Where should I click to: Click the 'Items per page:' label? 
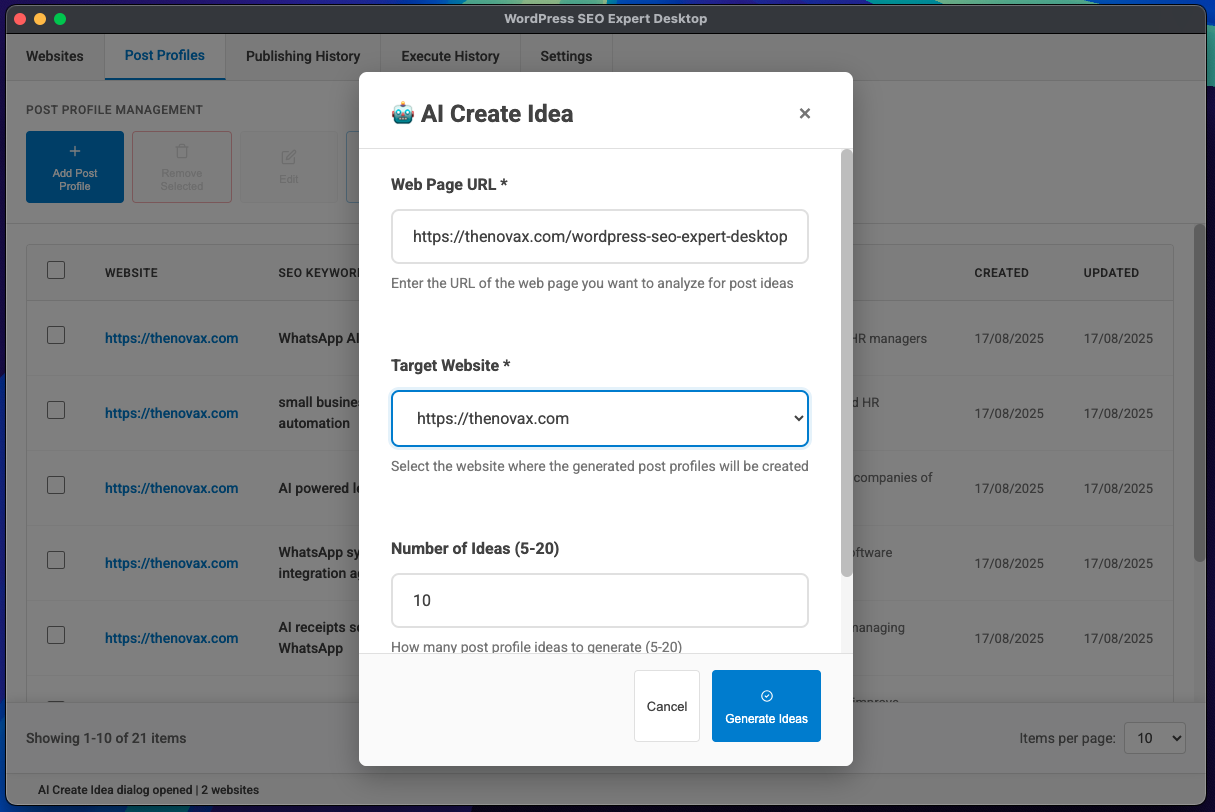pyautogui.click(x=1067, y=738)
